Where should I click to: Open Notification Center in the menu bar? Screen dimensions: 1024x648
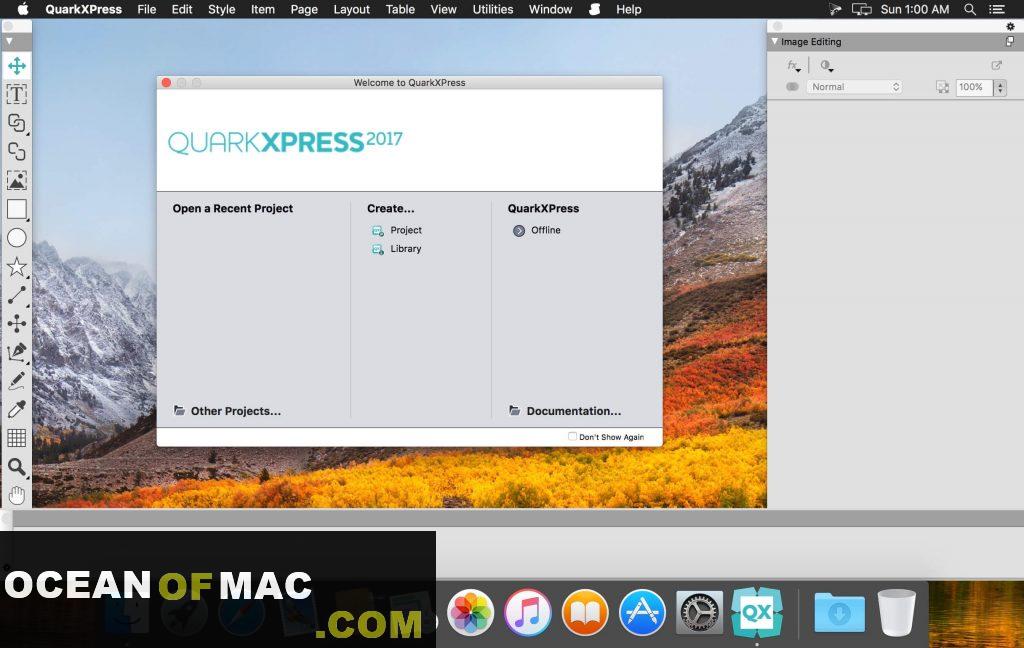997,9
